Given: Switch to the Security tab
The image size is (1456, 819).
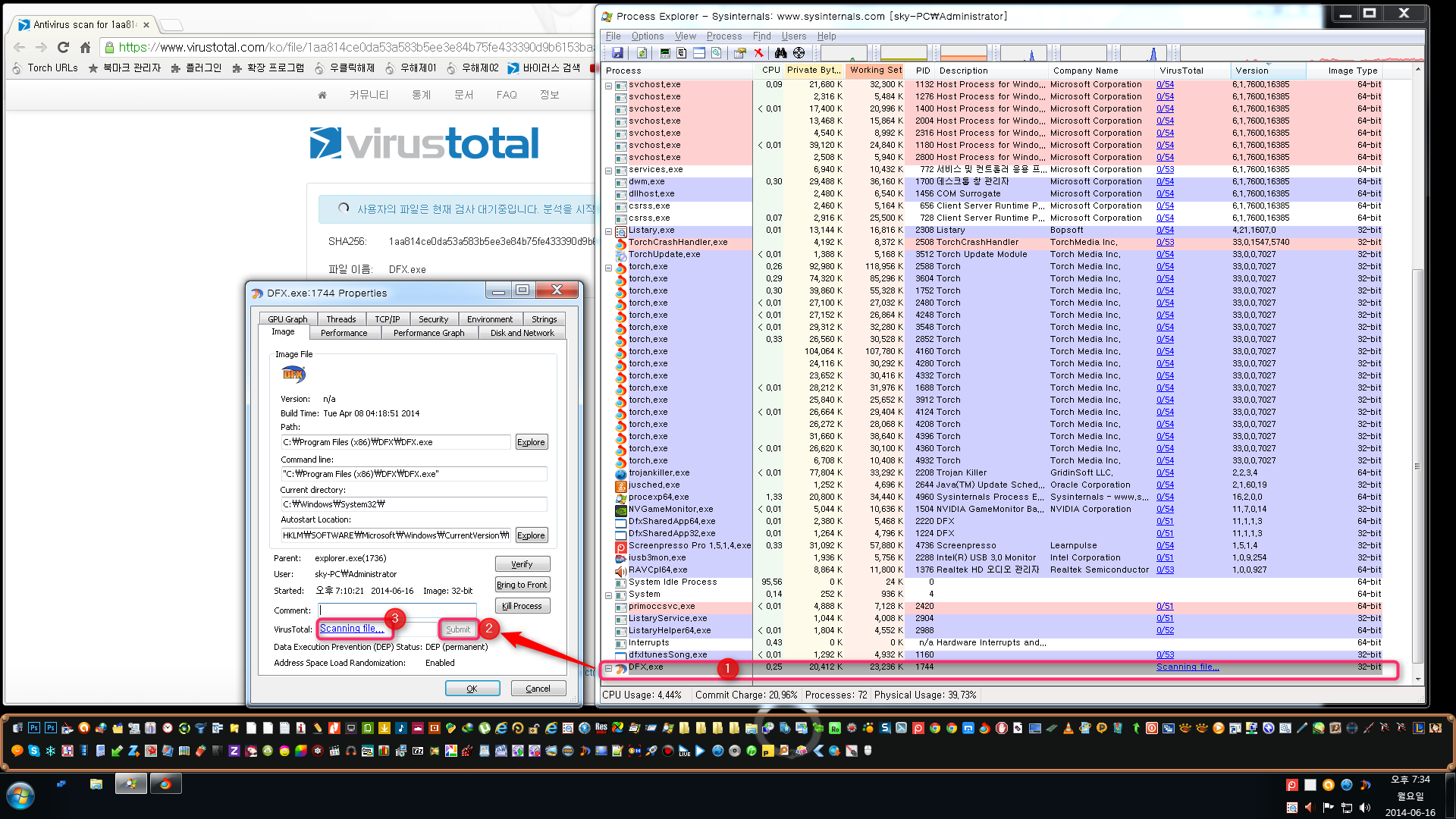Looking at the screenshot, I should coord(433,319).
